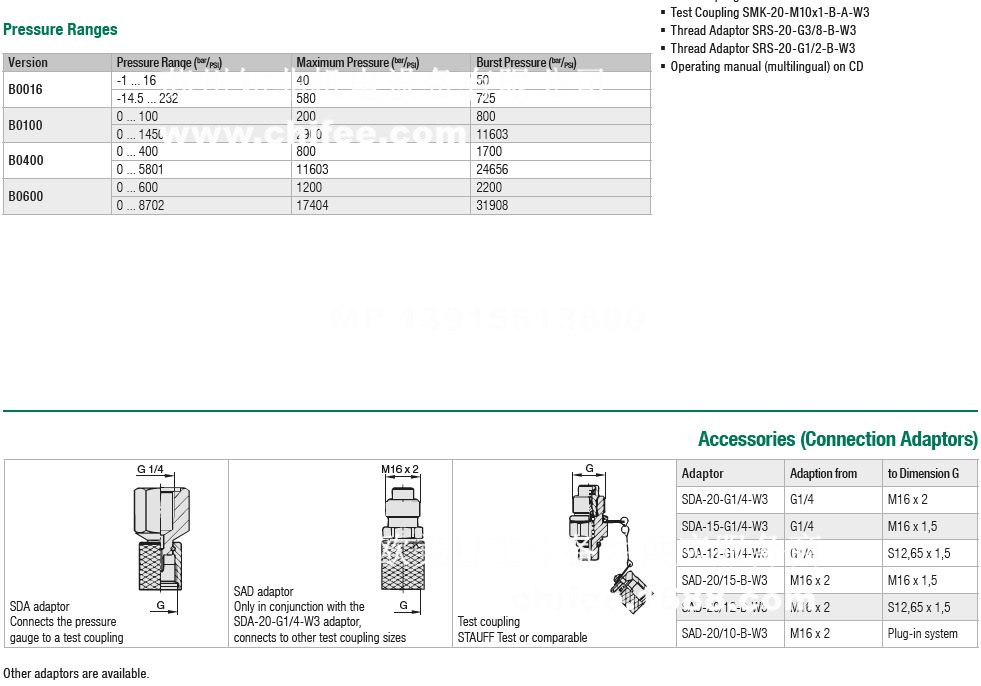Click "STAUFF Test or comparable" caption
Screen dimensions: 981x686
tap(522, 638)
